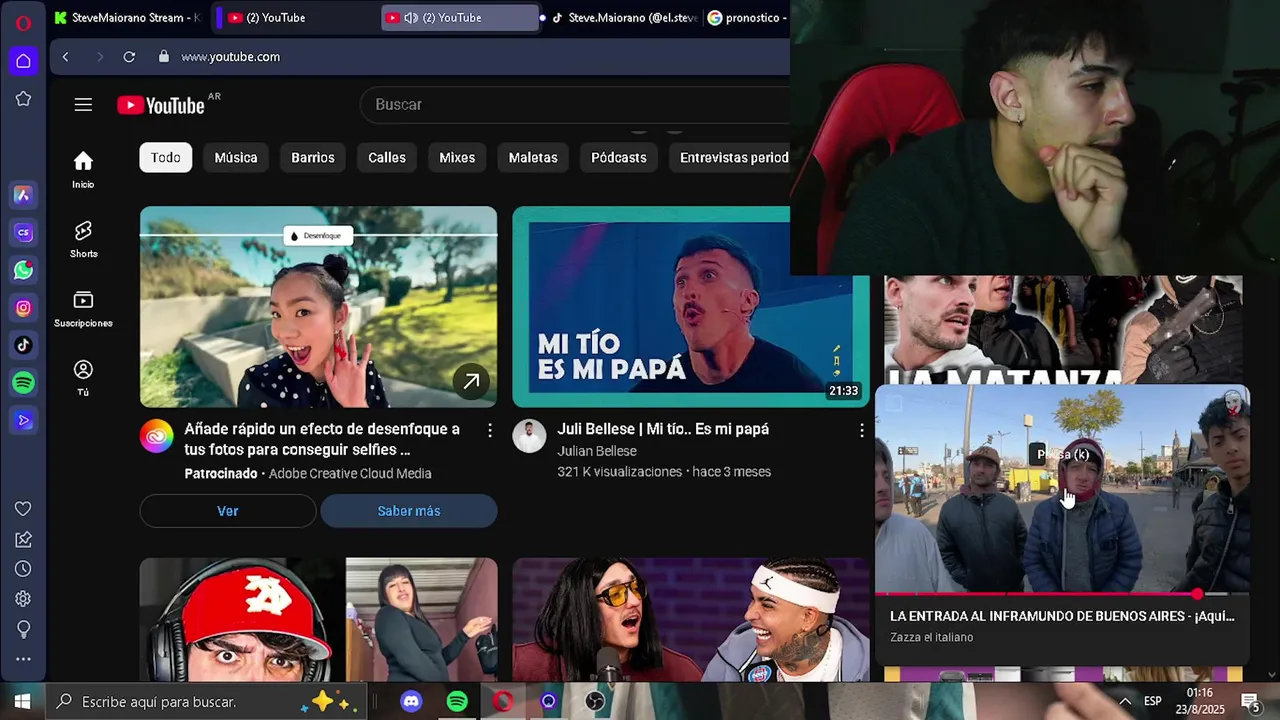
Task: Select the Todo filter chip
Action: tap(166, 157)
